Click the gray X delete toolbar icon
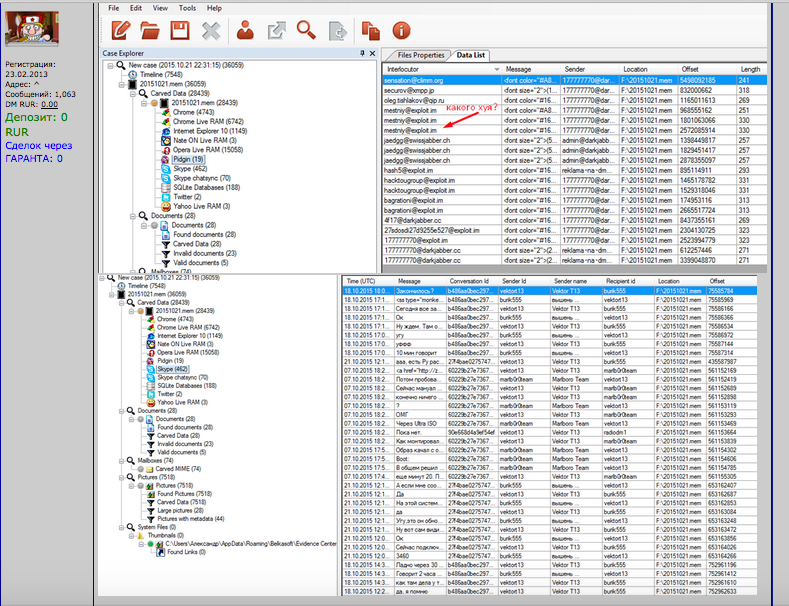 [211, 31]
